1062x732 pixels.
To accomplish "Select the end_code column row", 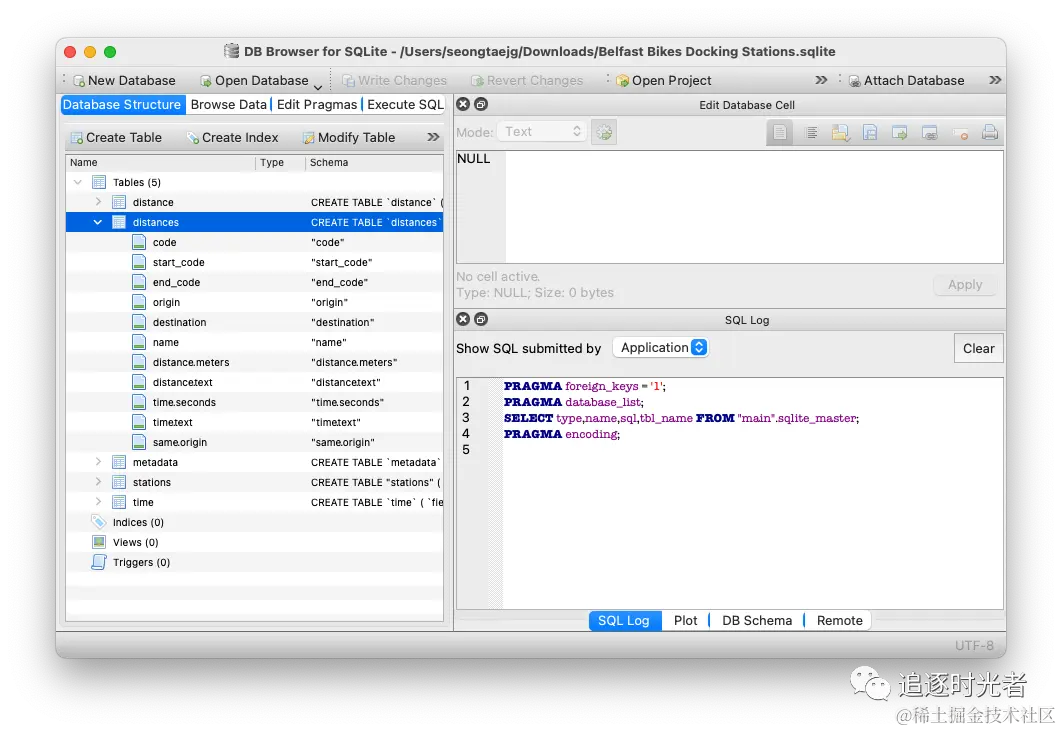I will [x=255, y=282].
